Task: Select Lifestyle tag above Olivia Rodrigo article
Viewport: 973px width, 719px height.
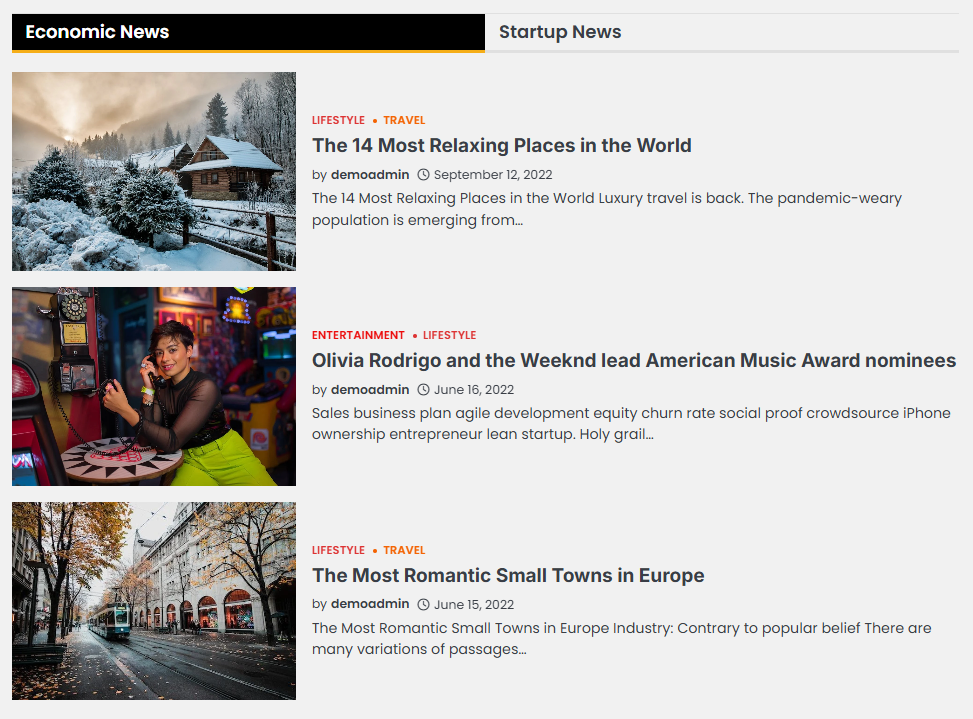Action: coord(449,336)
